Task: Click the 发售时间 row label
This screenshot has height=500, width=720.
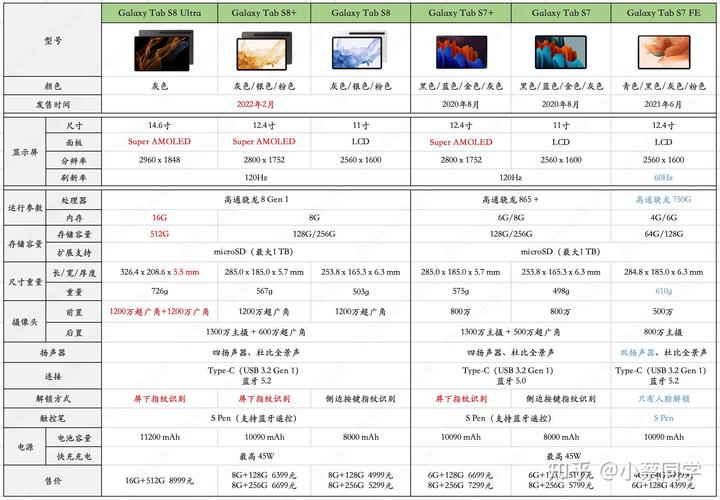Action: pos(53,104)
